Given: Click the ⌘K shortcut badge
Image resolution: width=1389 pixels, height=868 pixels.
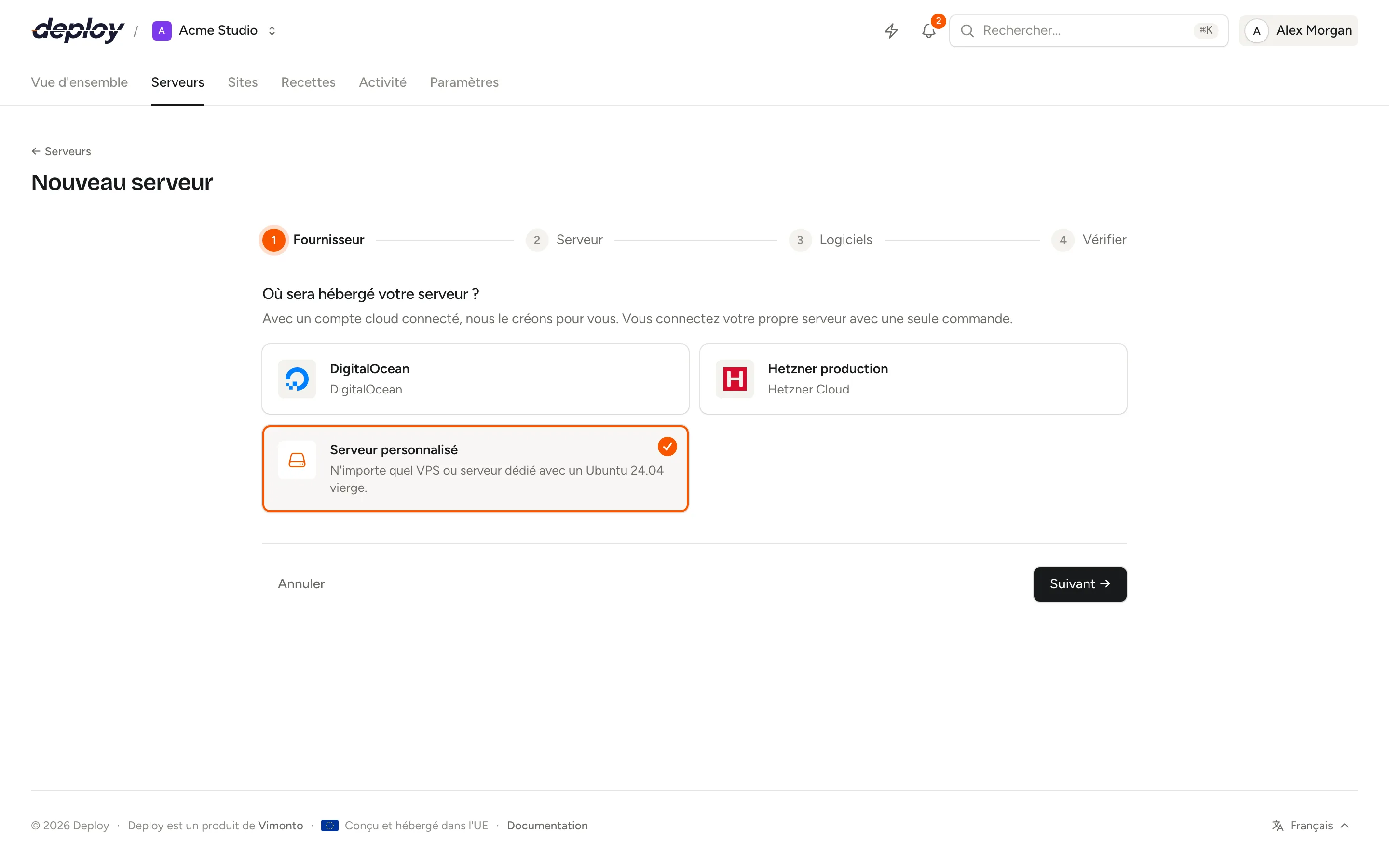Looking at the screenshot, I should [x=1205, y=30].
